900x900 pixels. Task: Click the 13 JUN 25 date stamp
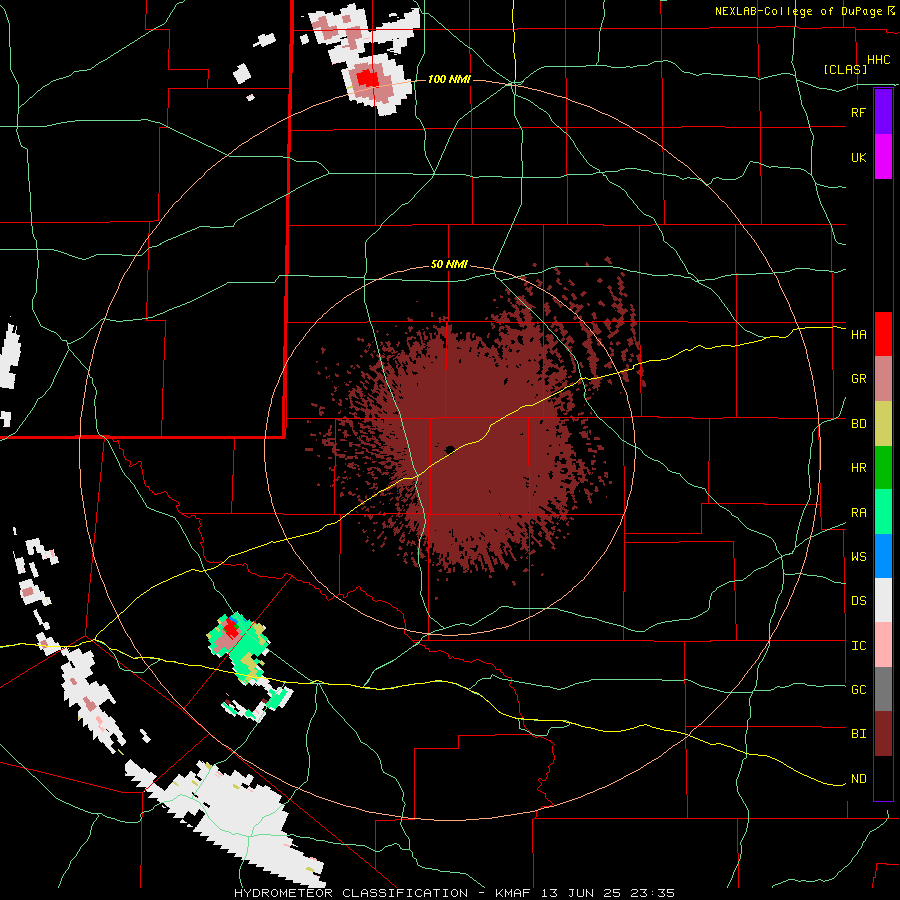click(x=585, y=893)
